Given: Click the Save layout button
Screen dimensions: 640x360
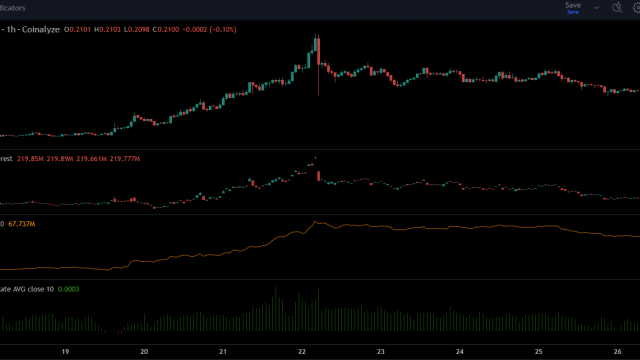Looking at the screenshot, I should tap(573, 7).
